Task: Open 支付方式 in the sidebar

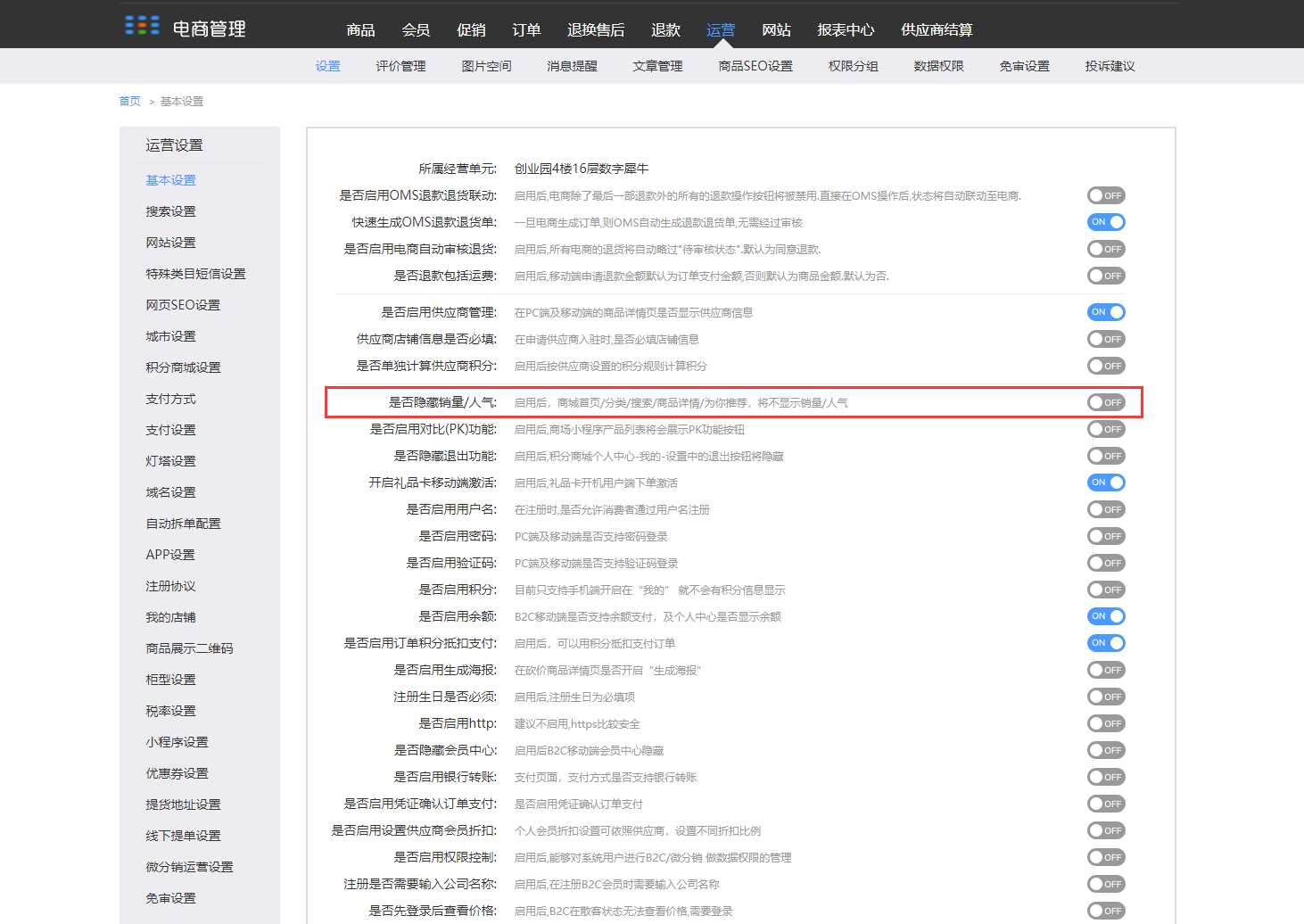Action: click(170, 399)
